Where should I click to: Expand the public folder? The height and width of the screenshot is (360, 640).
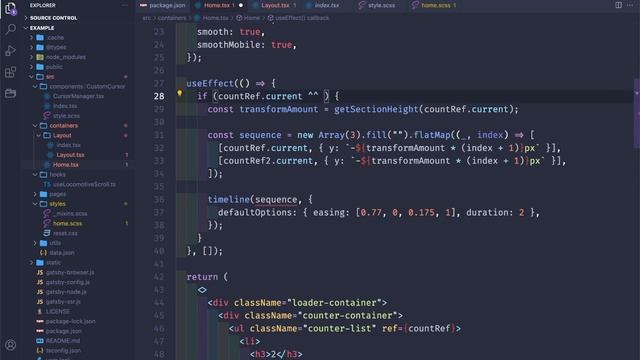(31, 67)
